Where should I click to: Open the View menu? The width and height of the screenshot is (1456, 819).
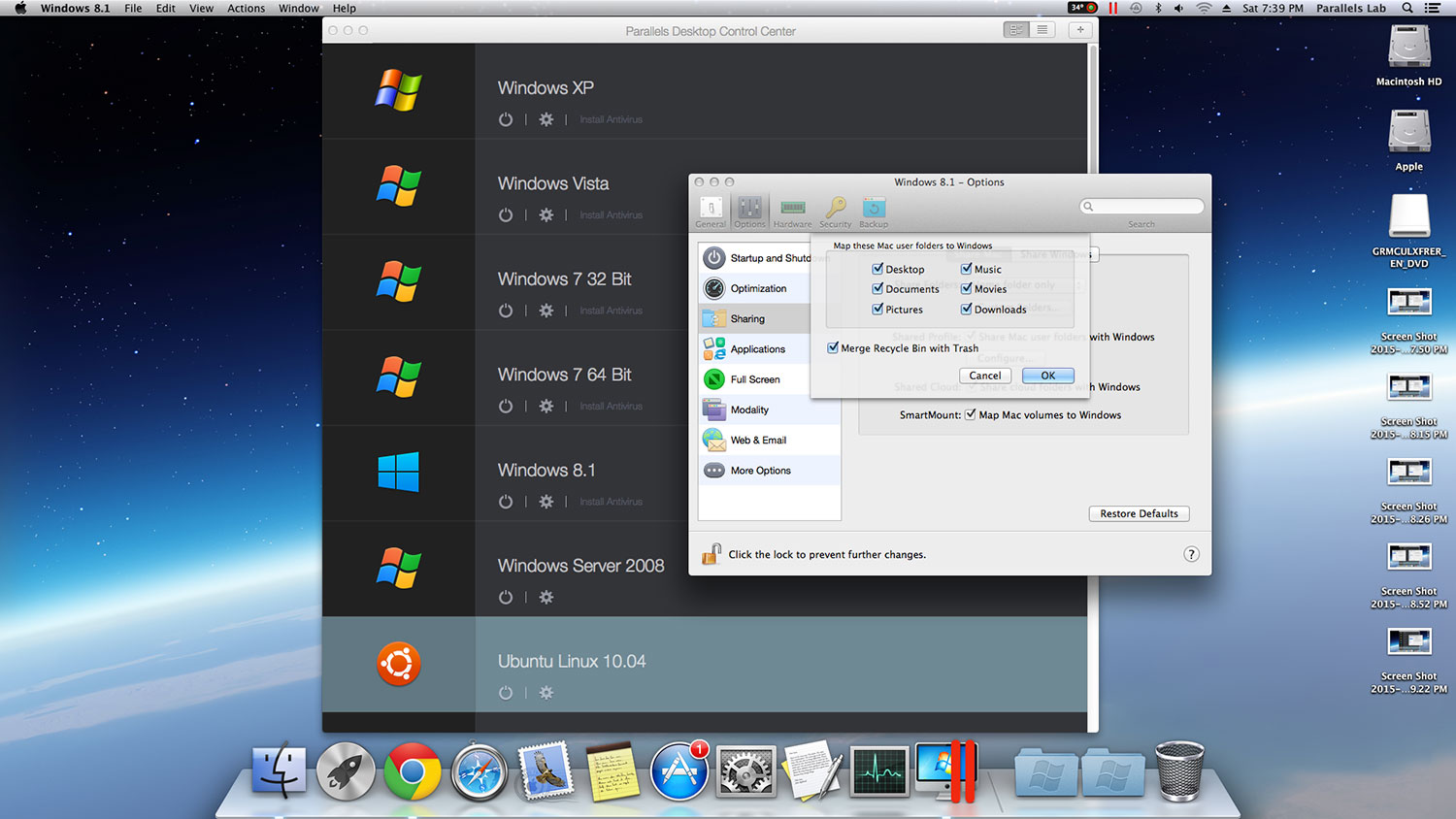coord(201,8)
